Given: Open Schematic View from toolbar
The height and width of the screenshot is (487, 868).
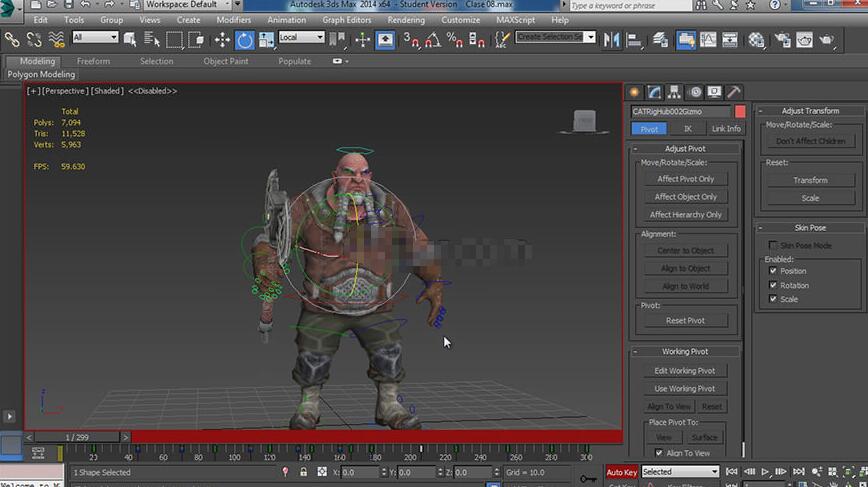Looking at the screenshot, I should point(730,39).
